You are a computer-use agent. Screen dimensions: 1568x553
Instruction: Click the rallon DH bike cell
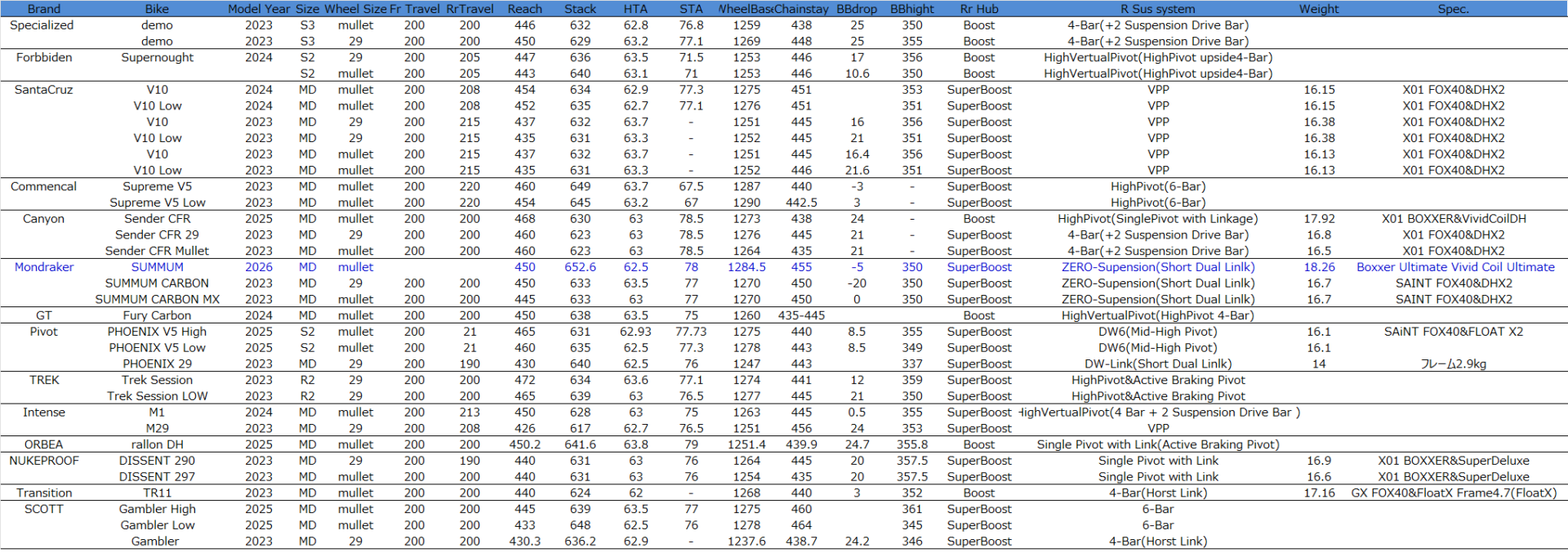pyautogui.click(x=157, y=444)
